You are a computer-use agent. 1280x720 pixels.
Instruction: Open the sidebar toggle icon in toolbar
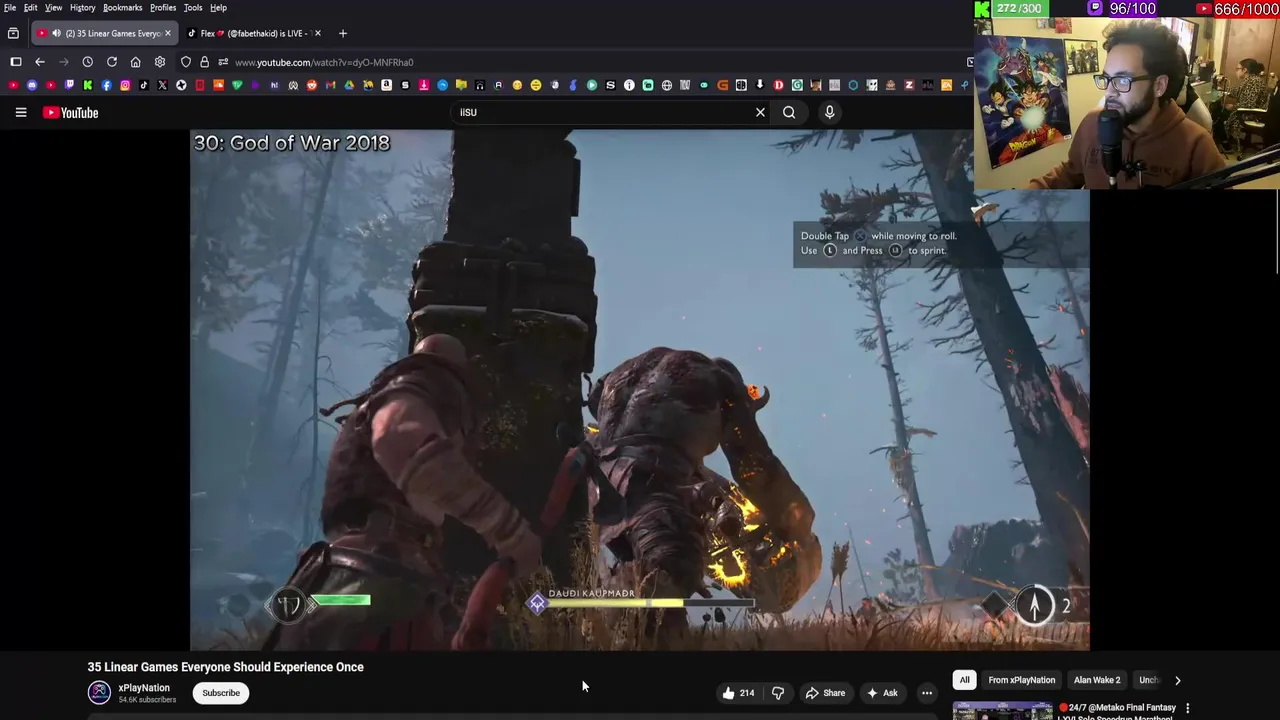point(16,62)
